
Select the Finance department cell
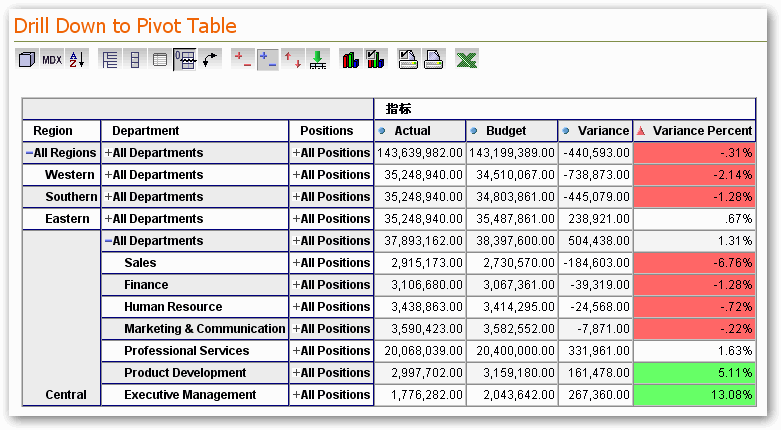pos(195,285)
